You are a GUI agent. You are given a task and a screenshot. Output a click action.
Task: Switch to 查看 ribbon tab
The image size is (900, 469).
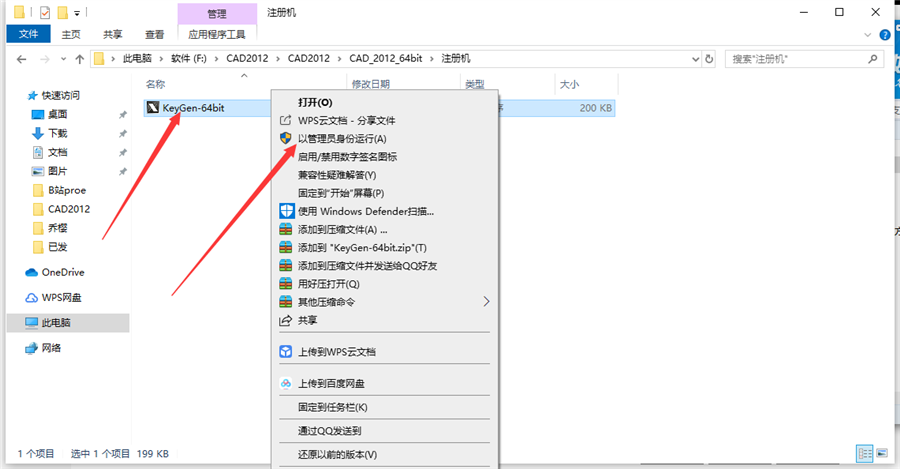pos(154,34)
